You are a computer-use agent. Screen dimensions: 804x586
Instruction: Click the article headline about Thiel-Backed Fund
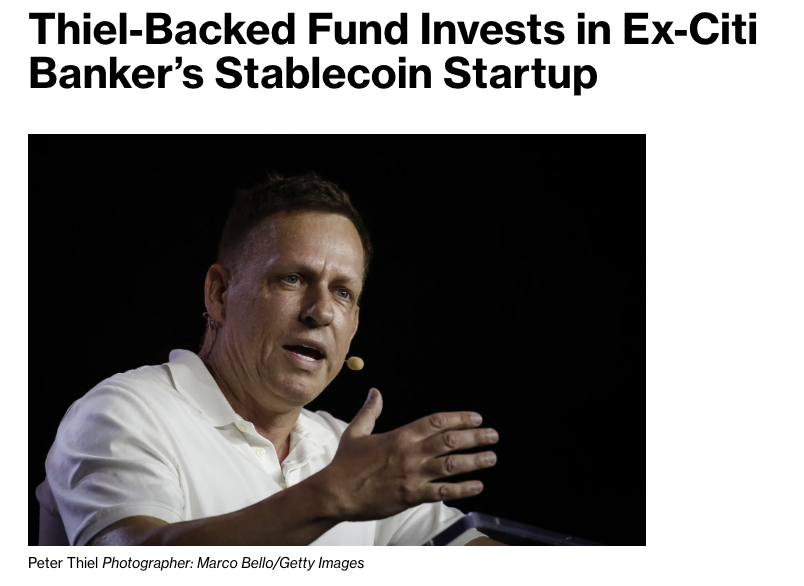click(393, 51)
